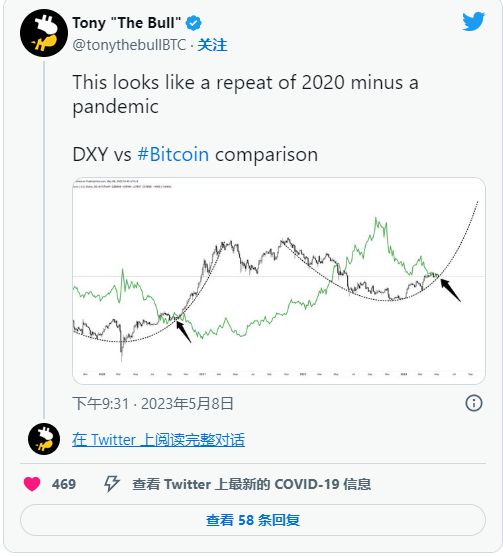Like the tweet with heart icon

pyautogui.click(x=32, y=484)
